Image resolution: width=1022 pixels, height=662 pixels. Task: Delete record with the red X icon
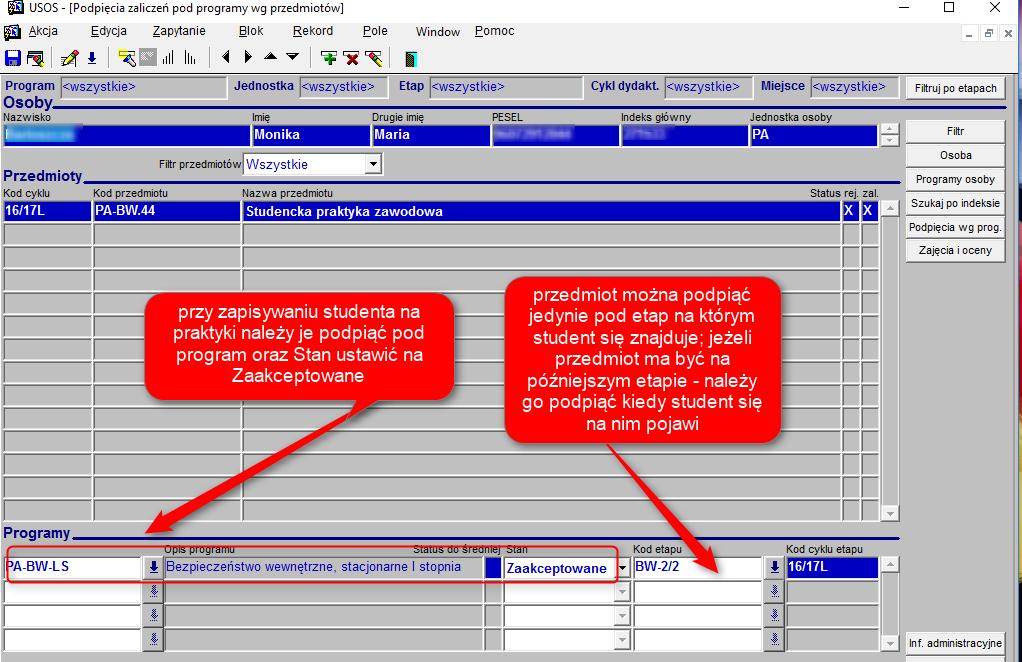[351, 59]
